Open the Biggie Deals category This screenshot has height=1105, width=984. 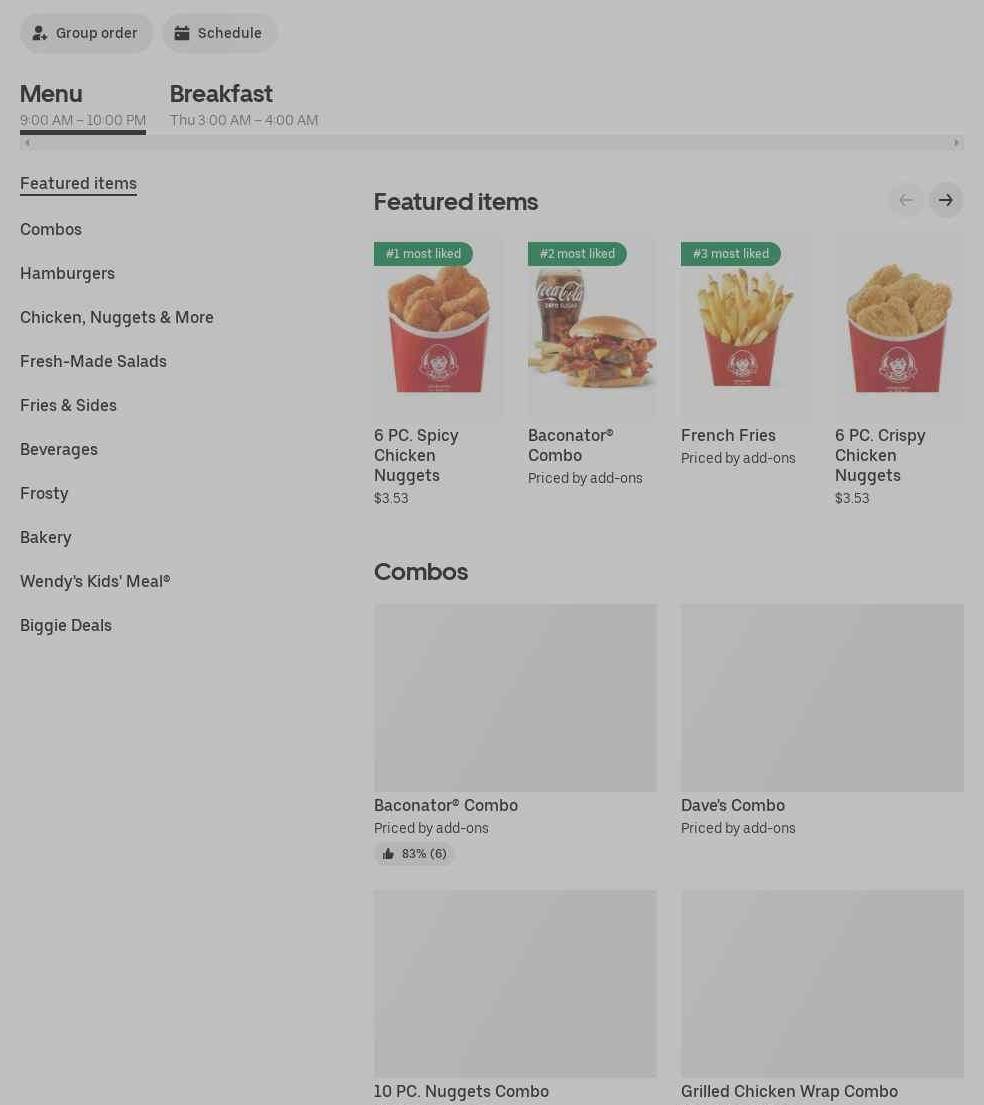66,626
